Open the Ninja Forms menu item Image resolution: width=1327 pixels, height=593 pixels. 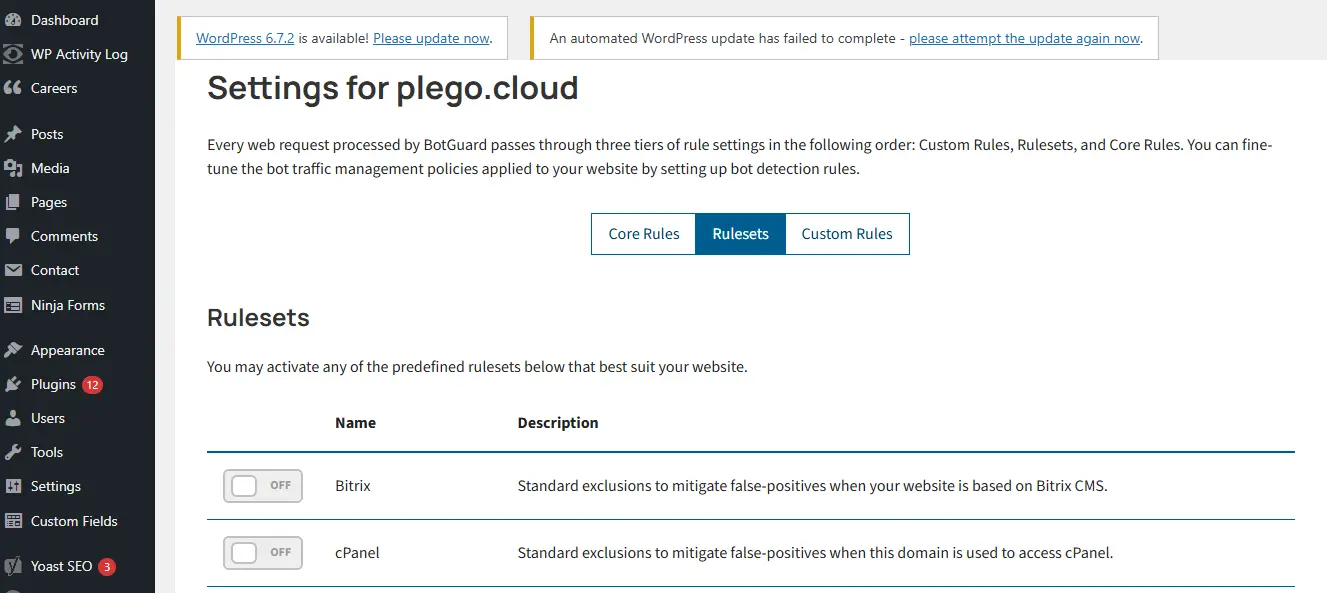pyautogui.click(x=68, y=305)
